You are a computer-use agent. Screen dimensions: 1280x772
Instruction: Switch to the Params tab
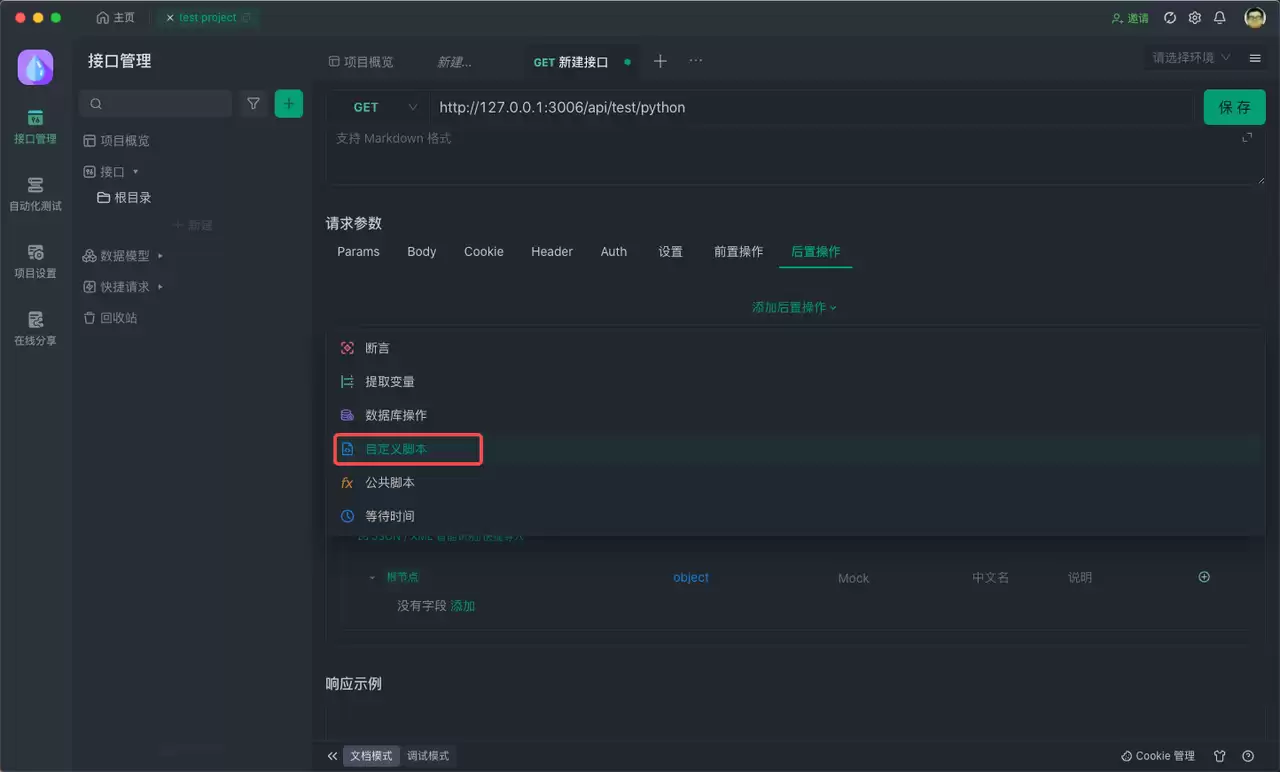pos(358,252)
